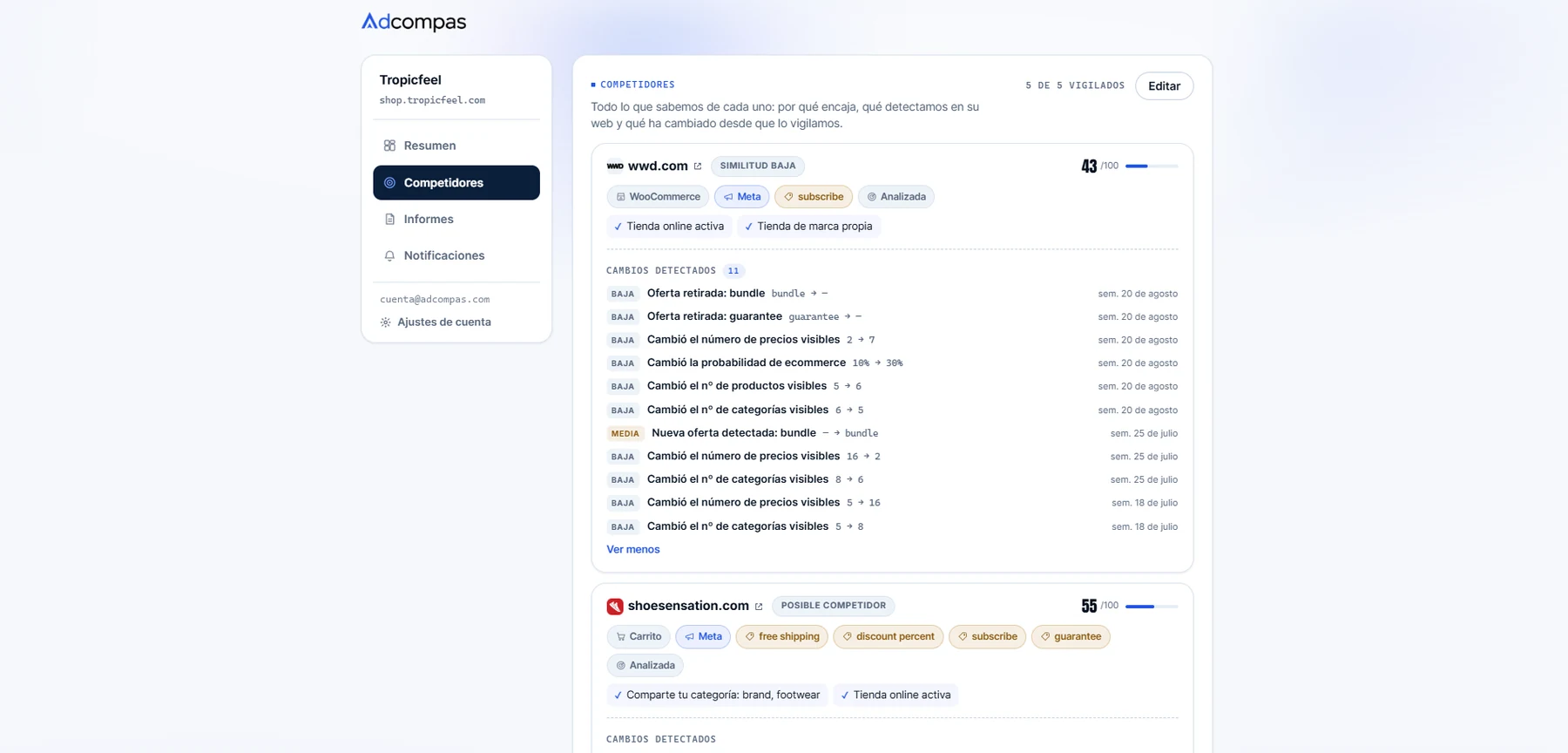Image resolution: width=1568 pixels, height=753 pixels.
Task: Click the checkmark beside Comparte tu categoría
Action: pyautogui.click(x=618, y=695)
